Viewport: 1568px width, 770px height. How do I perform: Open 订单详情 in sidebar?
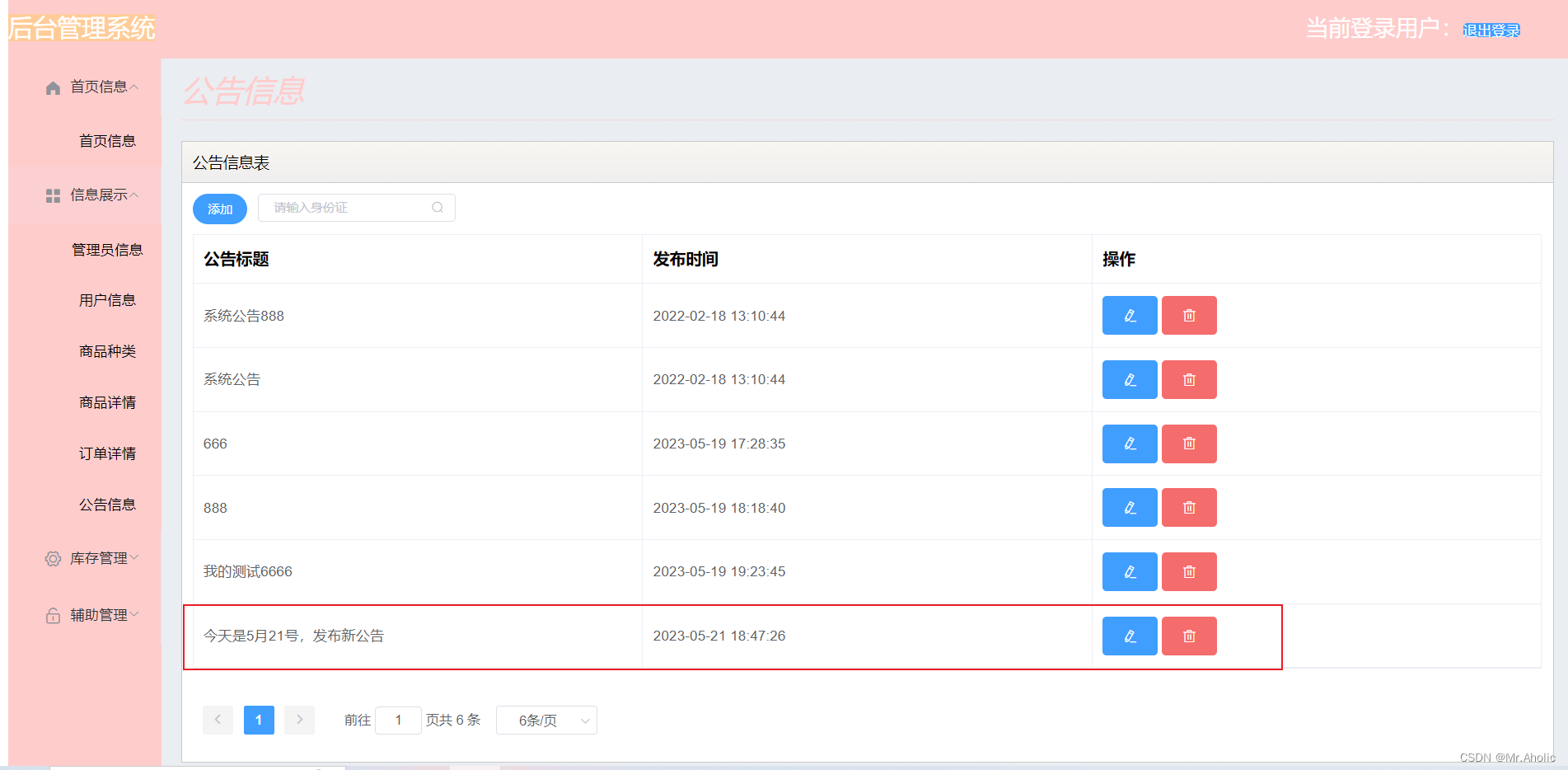click(107, 453)
